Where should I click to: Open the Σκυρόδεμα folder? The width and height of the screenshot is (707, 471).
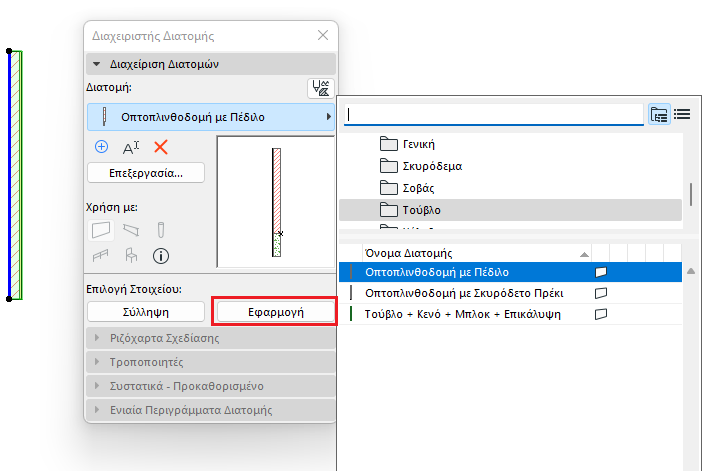(x=421, y=166)
